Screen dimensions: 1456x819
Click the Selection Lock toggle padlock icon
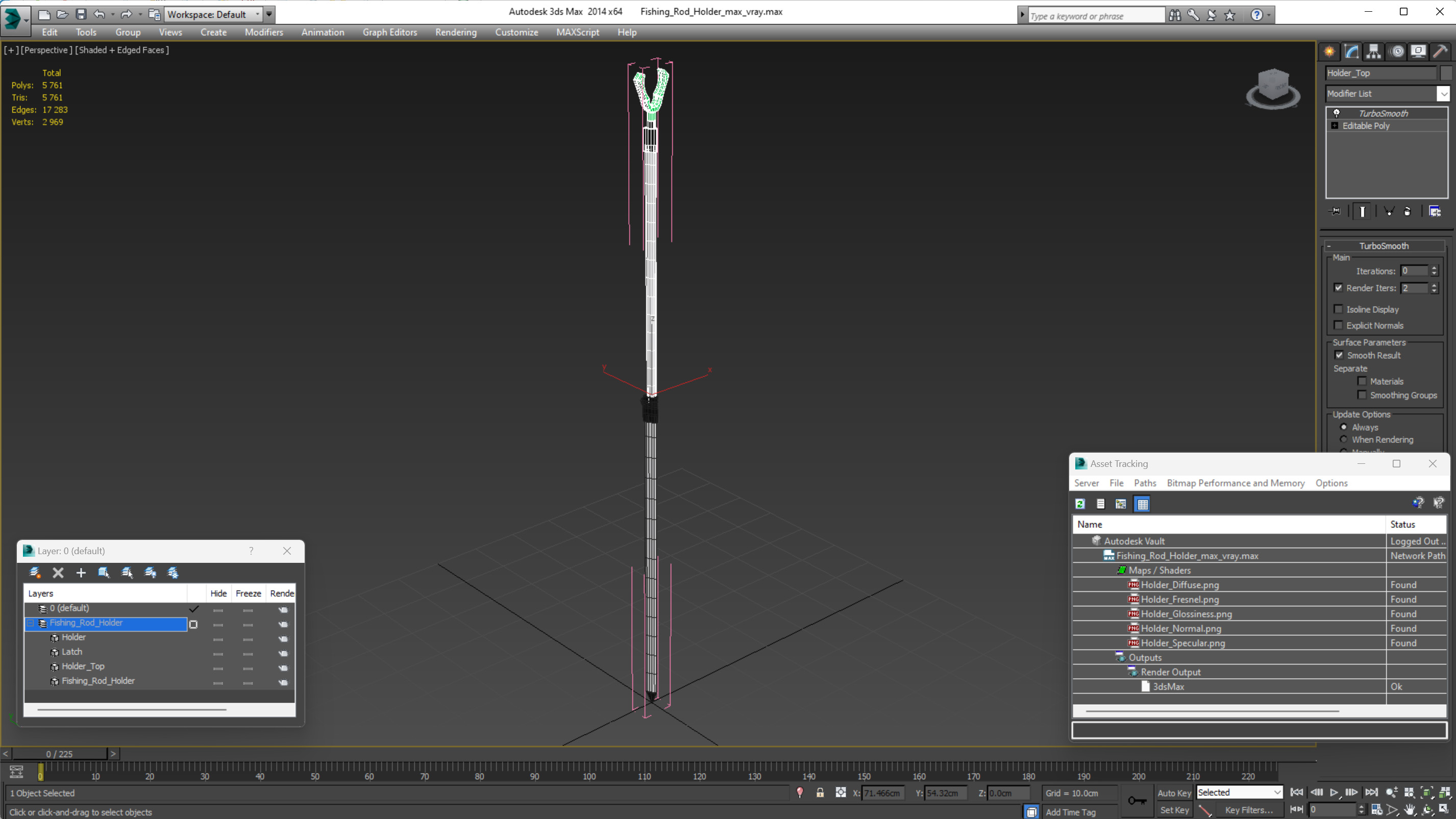[x=820, y=793]
